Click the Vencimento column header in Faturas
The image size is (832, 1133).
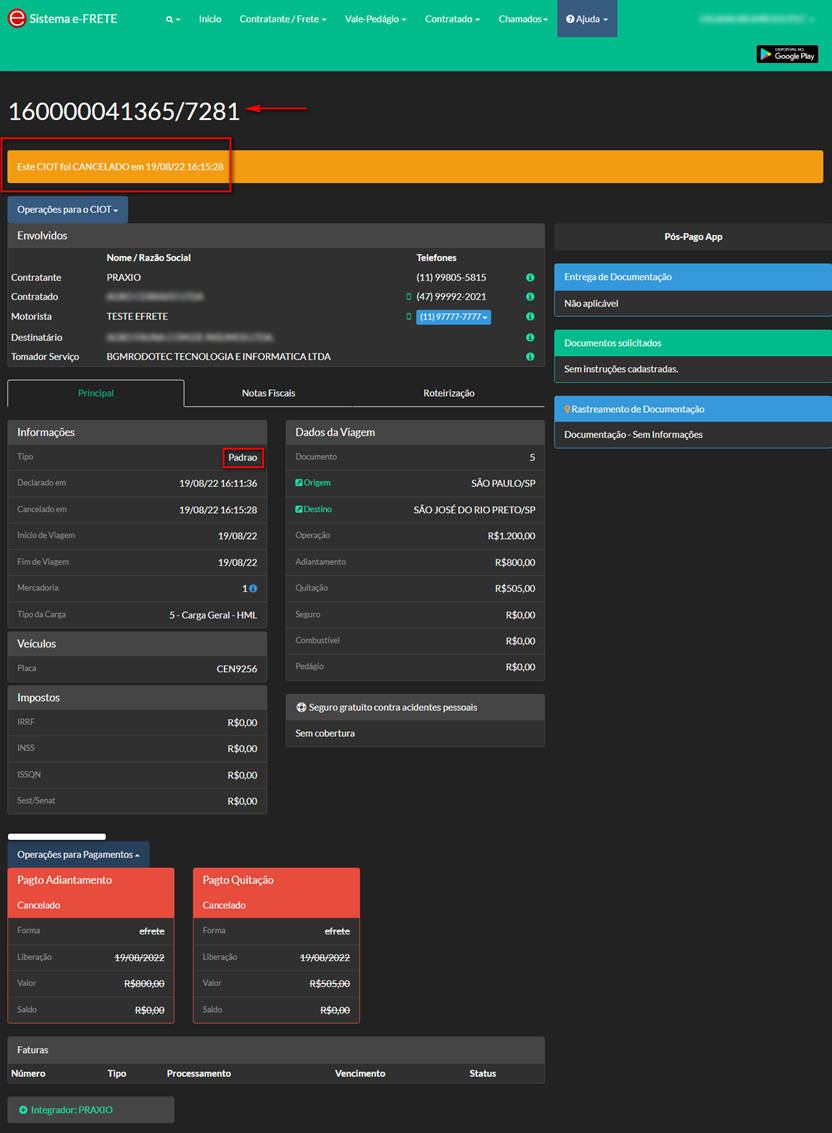click(x=360, y=1074)
